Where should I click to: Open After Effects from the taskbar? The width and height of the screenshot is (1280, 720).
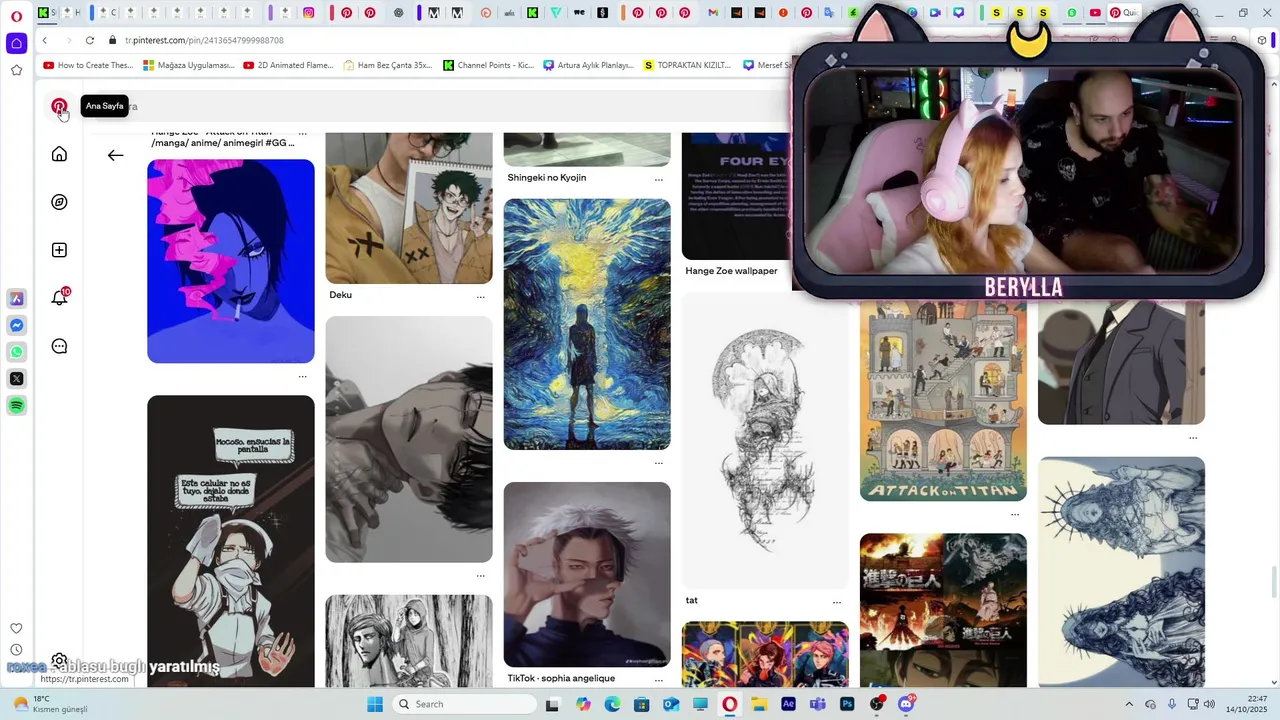(789, 704)
